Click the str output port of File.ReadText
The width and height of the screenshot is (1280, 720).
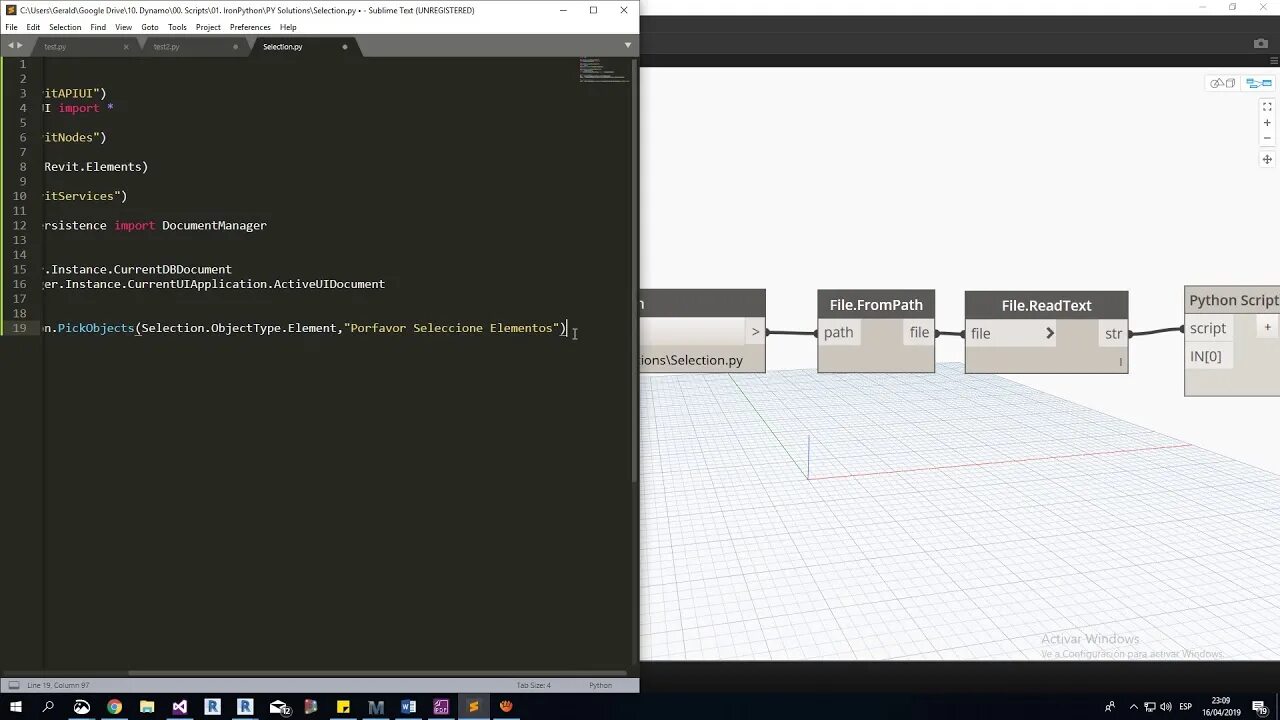(x=1113, y=334)
